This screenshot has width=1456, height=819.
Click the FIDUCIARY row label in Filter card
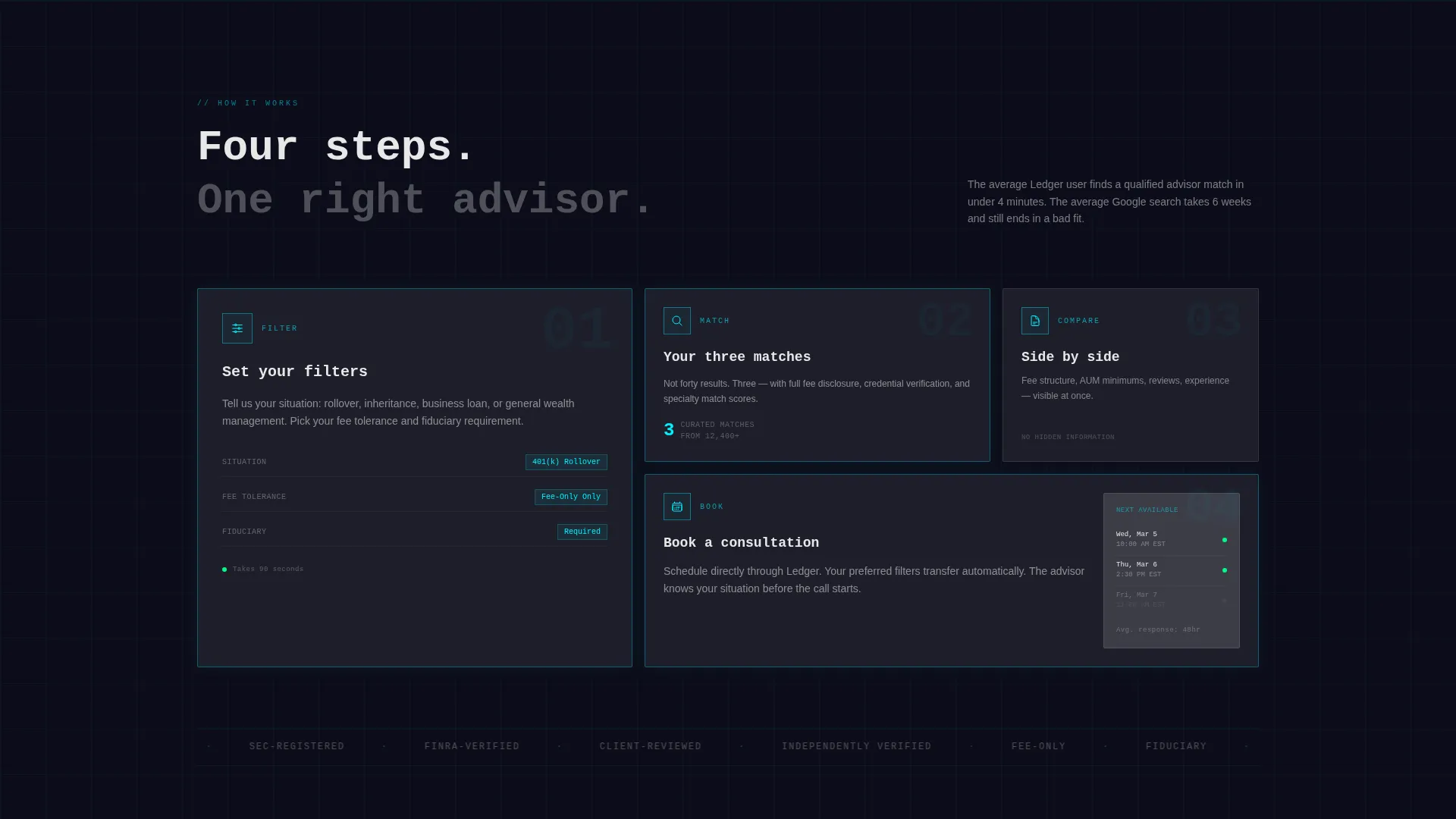click(x=244, y=532)
